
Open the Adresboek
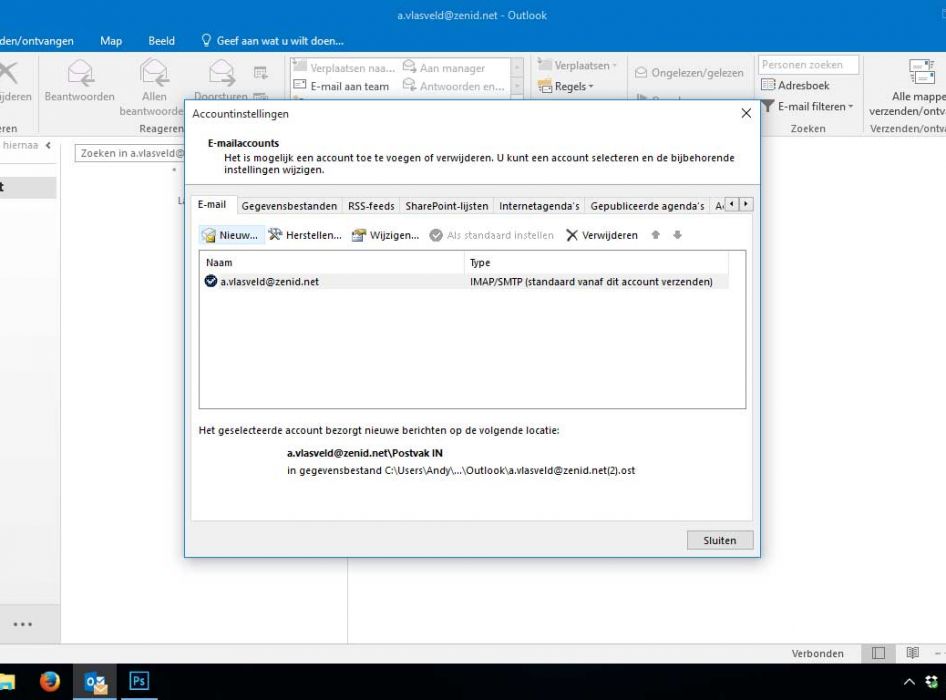pyautogui.click(x=795, y=85)
